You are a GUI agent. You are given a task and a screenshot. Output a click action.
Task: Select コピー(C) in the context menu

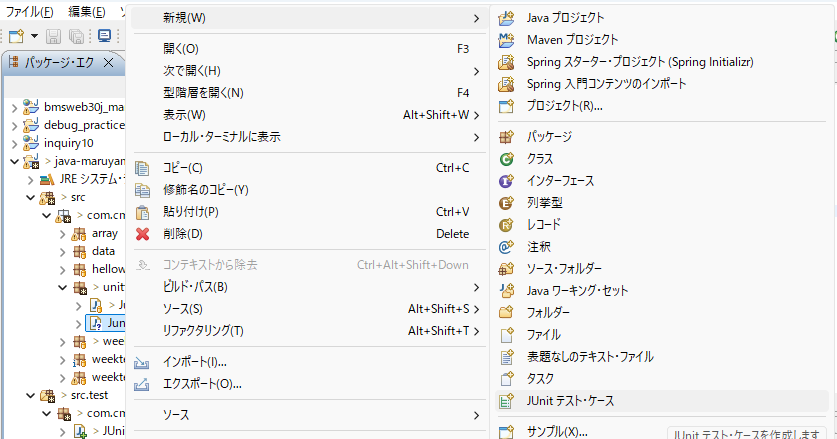[183, 168]
